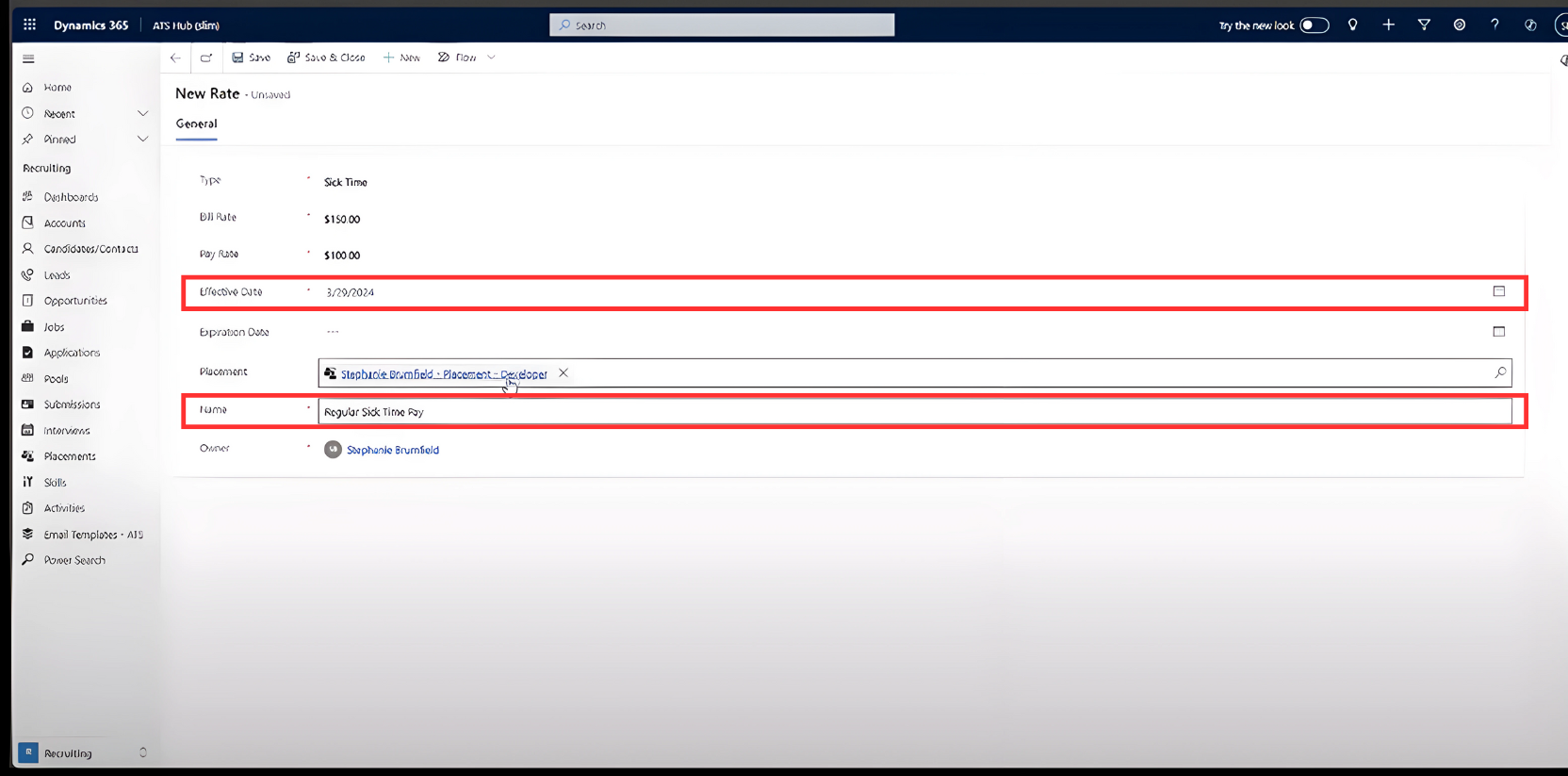This screenshot has width=1568, height=776.
Task: Click the plus quick create icon
Action: click(x=1388, y=25)
